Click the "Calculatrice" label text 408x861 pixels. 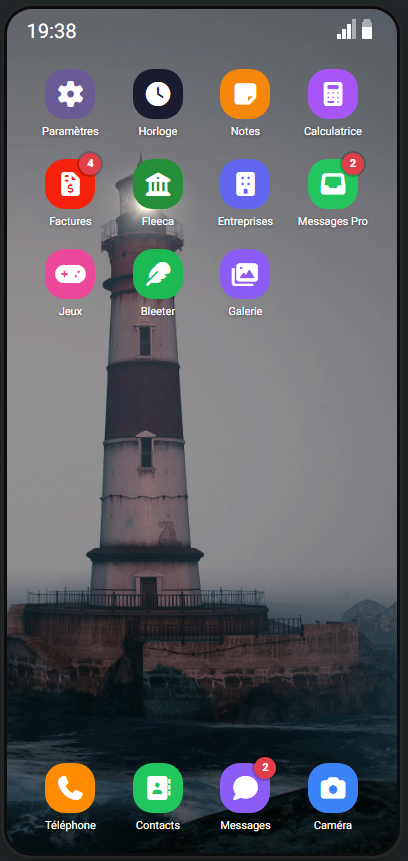coord(333,132)
